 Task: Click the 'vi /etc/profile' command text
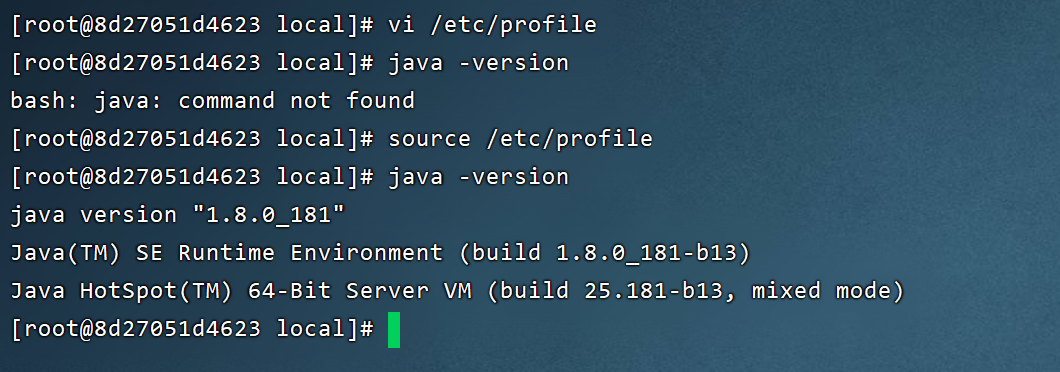coord(492,26)
